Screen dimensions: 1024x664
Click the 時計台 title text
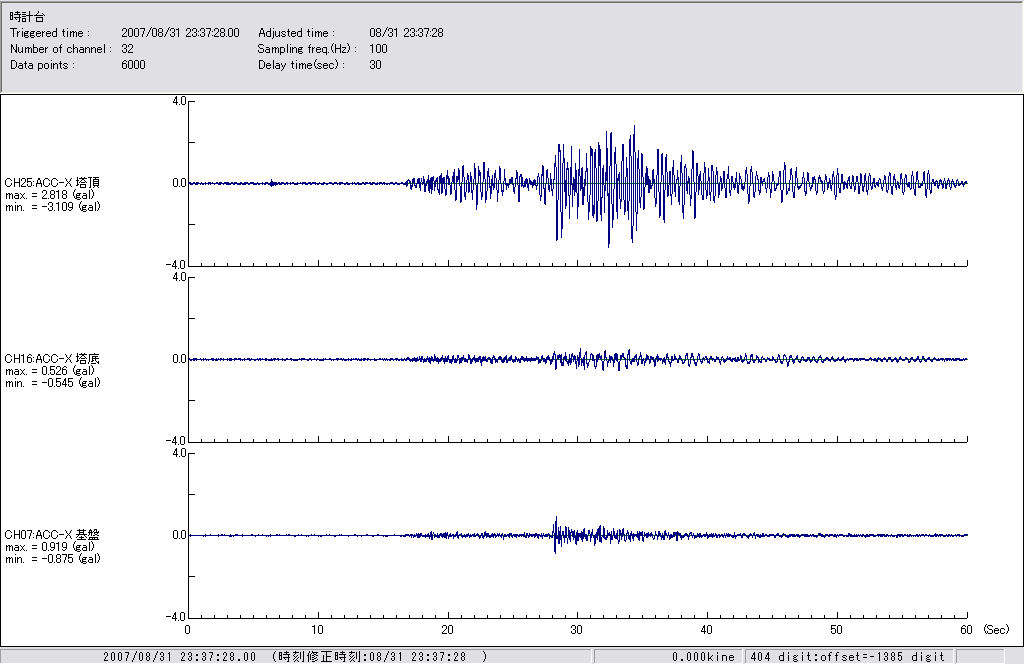point(26,17)
